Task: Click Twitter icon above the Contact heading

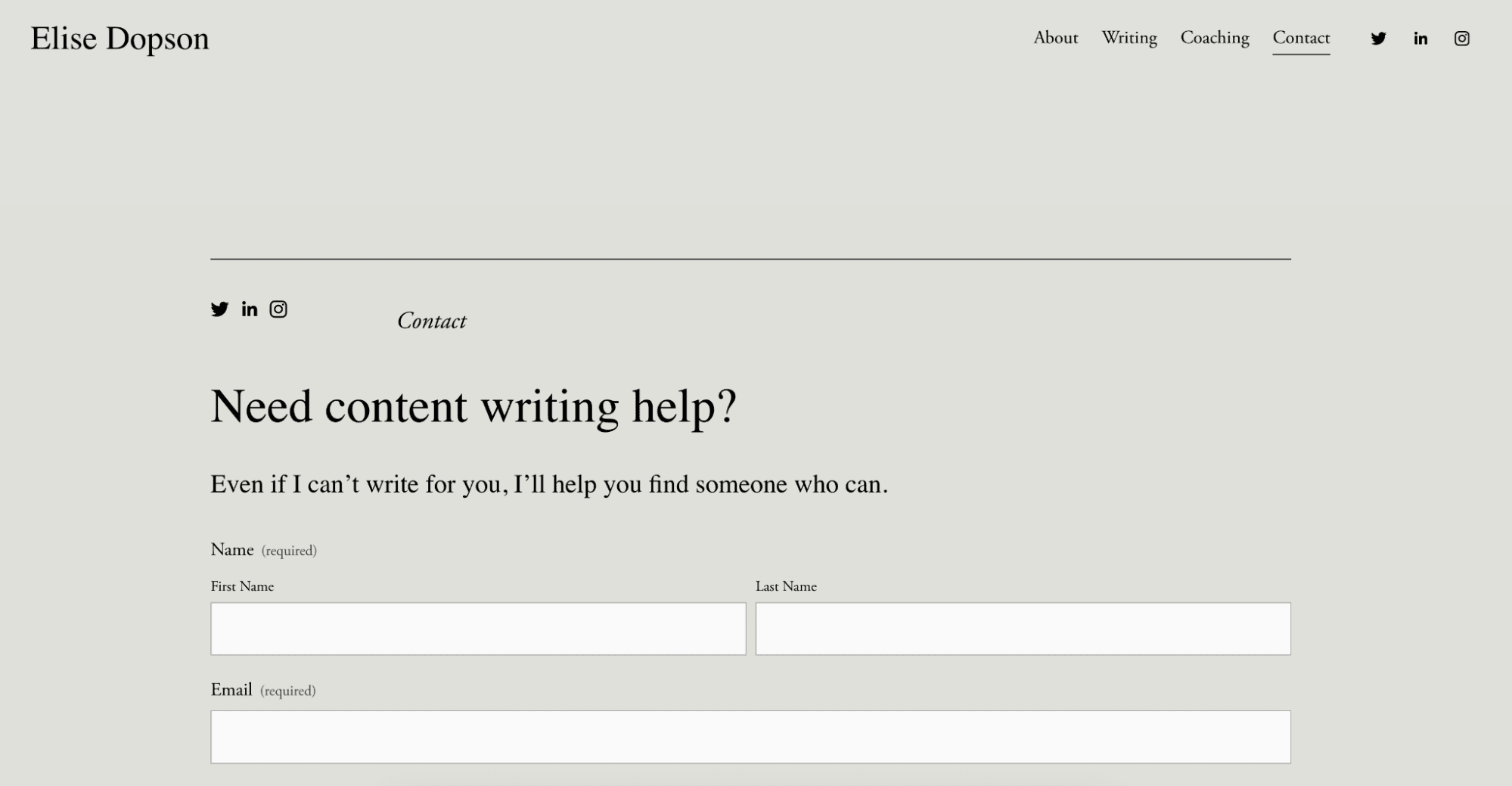Action: pyautogui.click(x=219, y=309)
